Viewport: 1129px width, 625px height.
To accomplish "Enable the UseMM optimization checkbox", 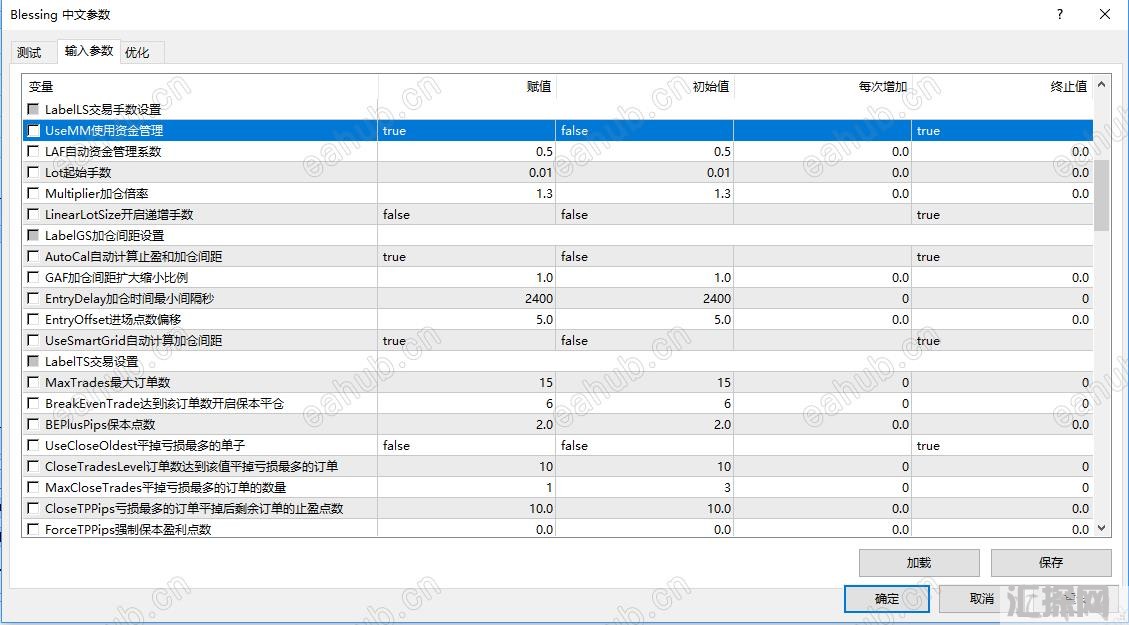I will 34,131.
